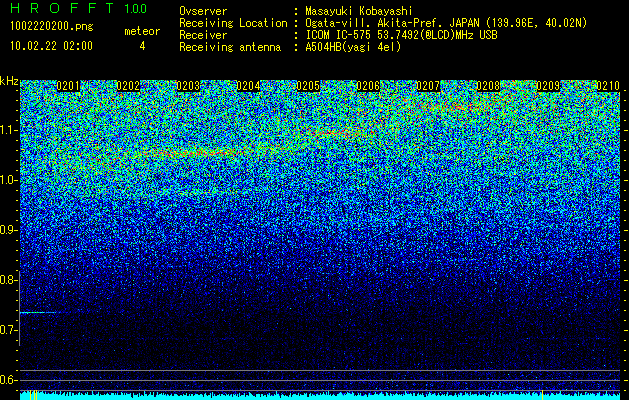629x400 pixels.
Task: Click the Receiving antenna field label
Action: [x=230, y=47]
